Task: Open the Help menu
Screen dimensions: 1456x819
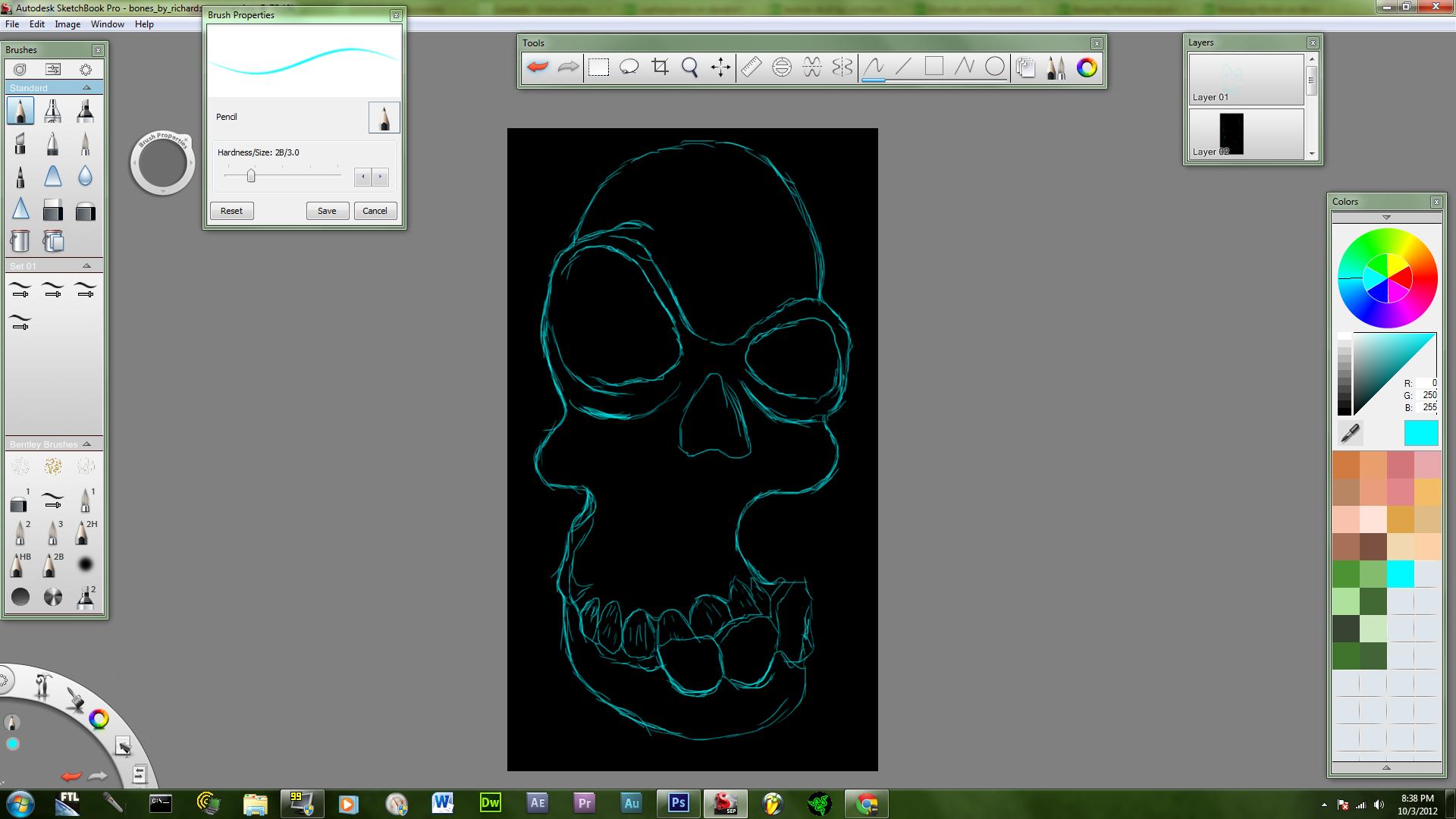Action: pyautogui.click(x=144, y=24)
